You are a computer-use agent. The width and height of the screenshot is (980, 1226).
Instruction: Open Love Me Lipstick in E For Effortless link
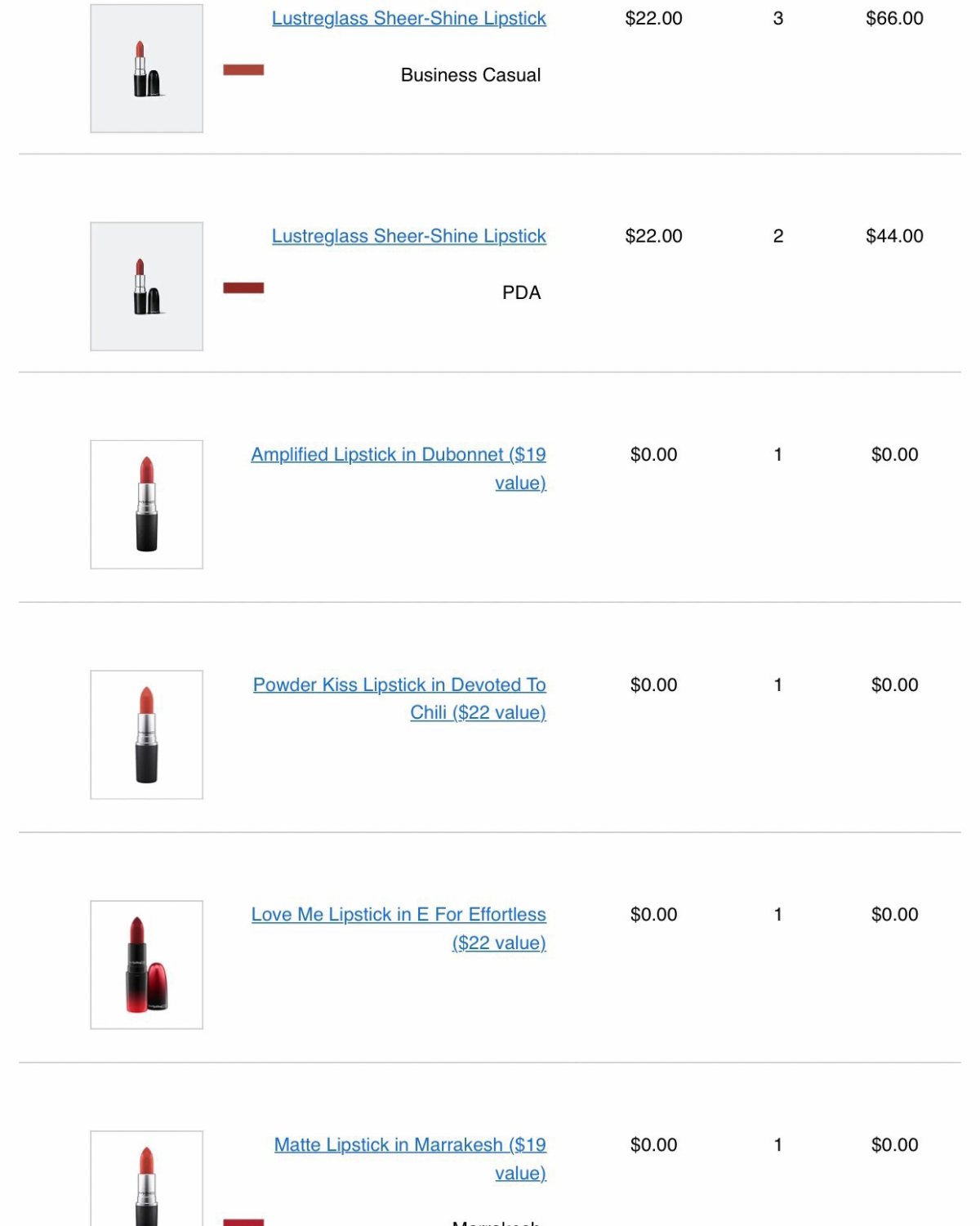click(399, 929)
